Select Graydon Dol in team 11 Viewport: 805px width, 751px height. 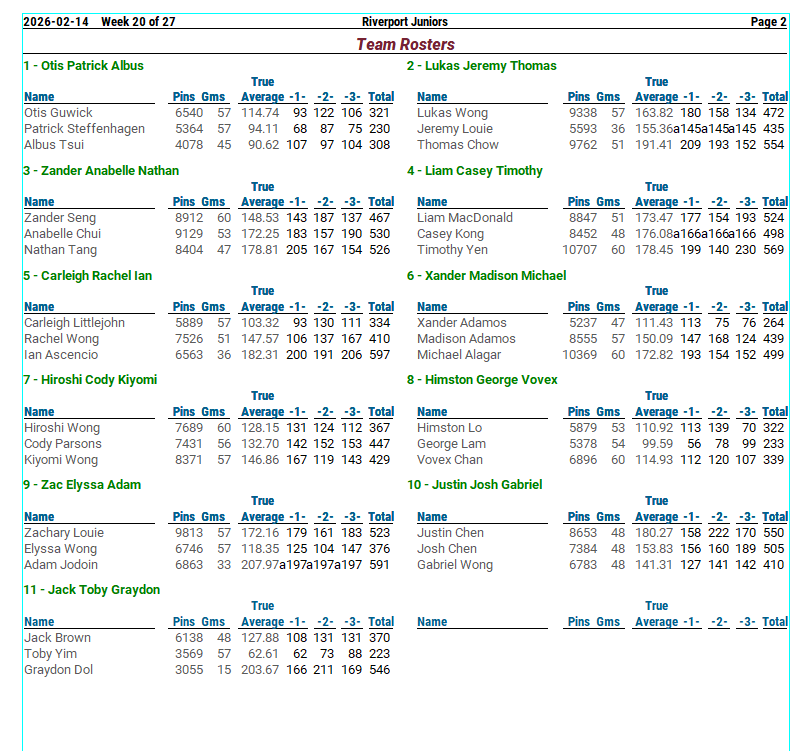click(58, 670)
